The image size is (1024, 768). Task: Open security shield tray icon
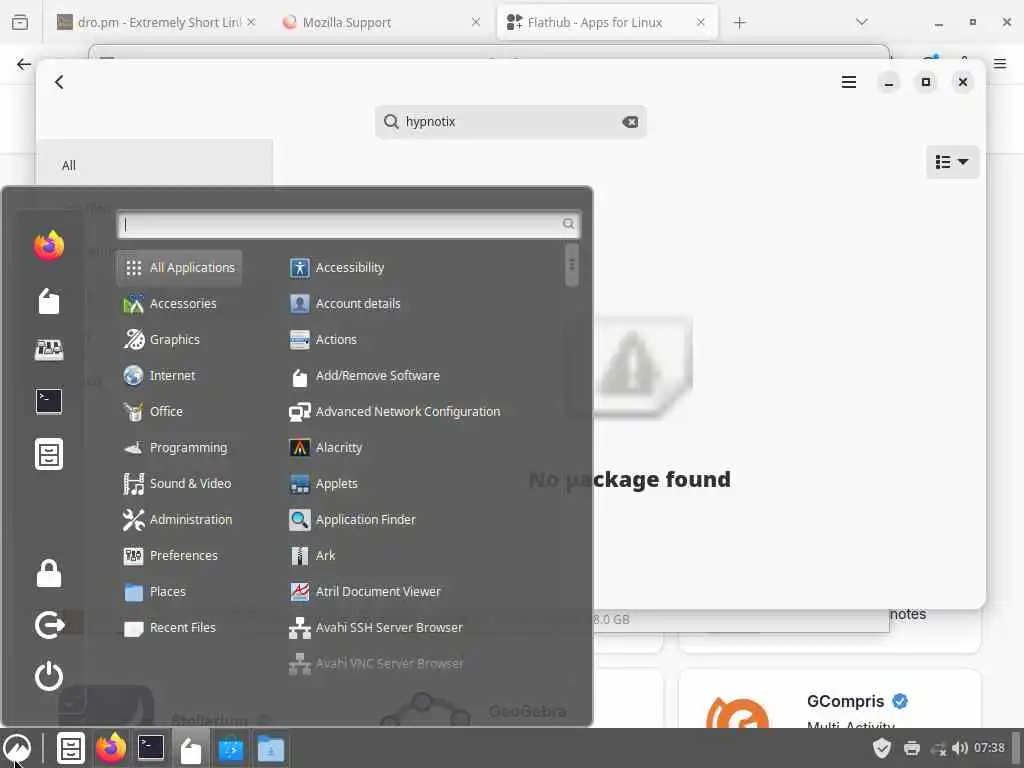[x=882, y=748]
